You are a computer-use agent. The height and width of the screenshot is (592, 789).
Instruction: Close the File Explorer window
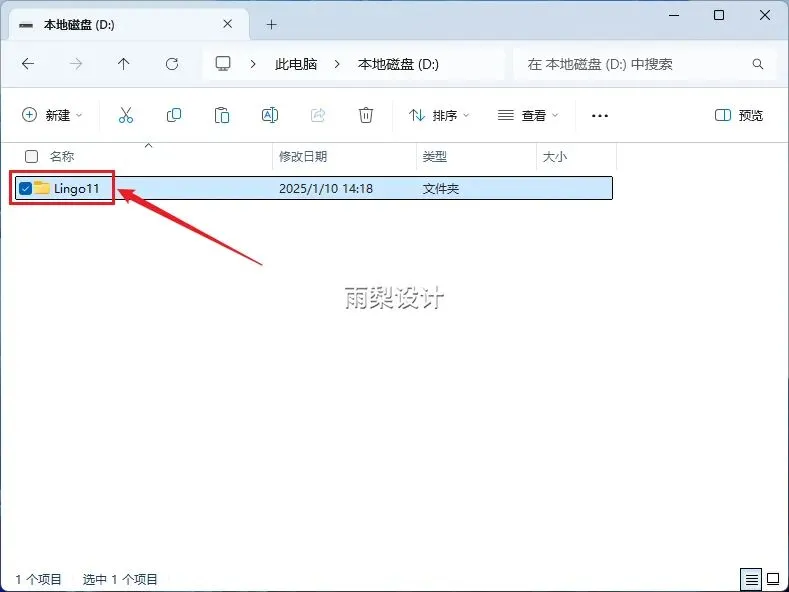pyautogui.click(x=765, y=15)
